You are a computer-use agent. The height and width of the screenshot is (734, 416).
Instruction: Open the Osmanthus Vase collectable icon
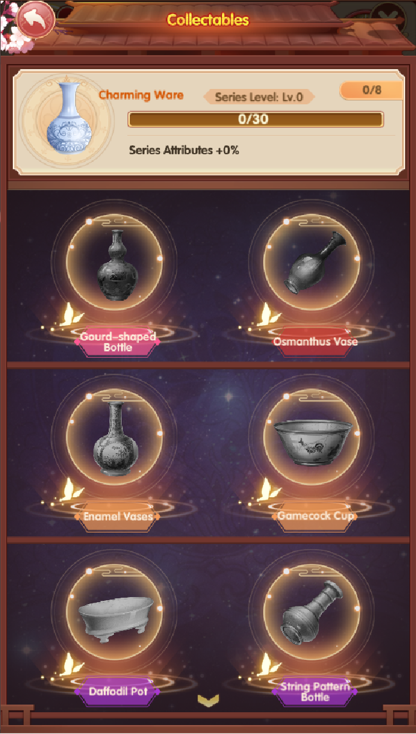pos(312,266)
